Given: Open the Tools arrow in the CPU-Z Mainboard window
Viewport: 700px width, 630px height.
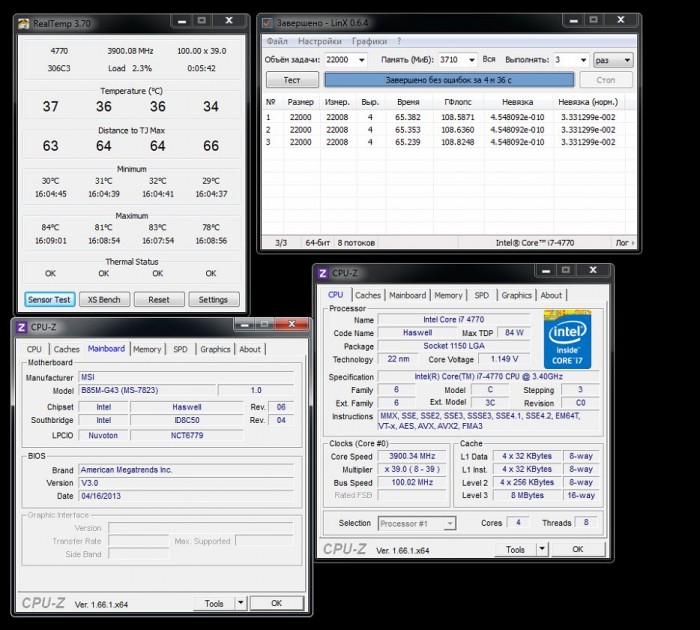Looking at the screenshot, I should coord(240,603).
